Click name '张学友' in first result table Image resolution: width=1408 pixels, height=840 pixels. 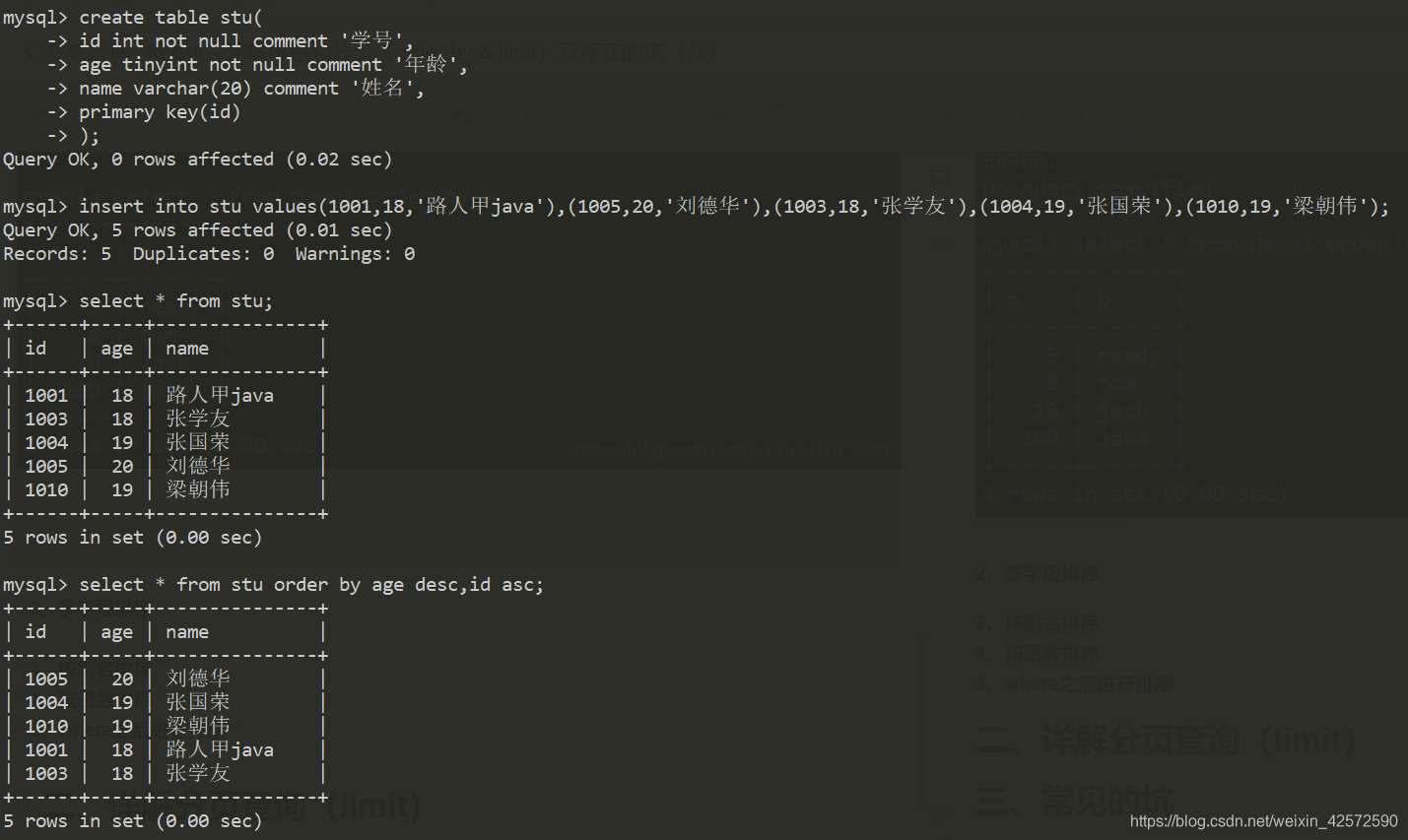(198, 420)
